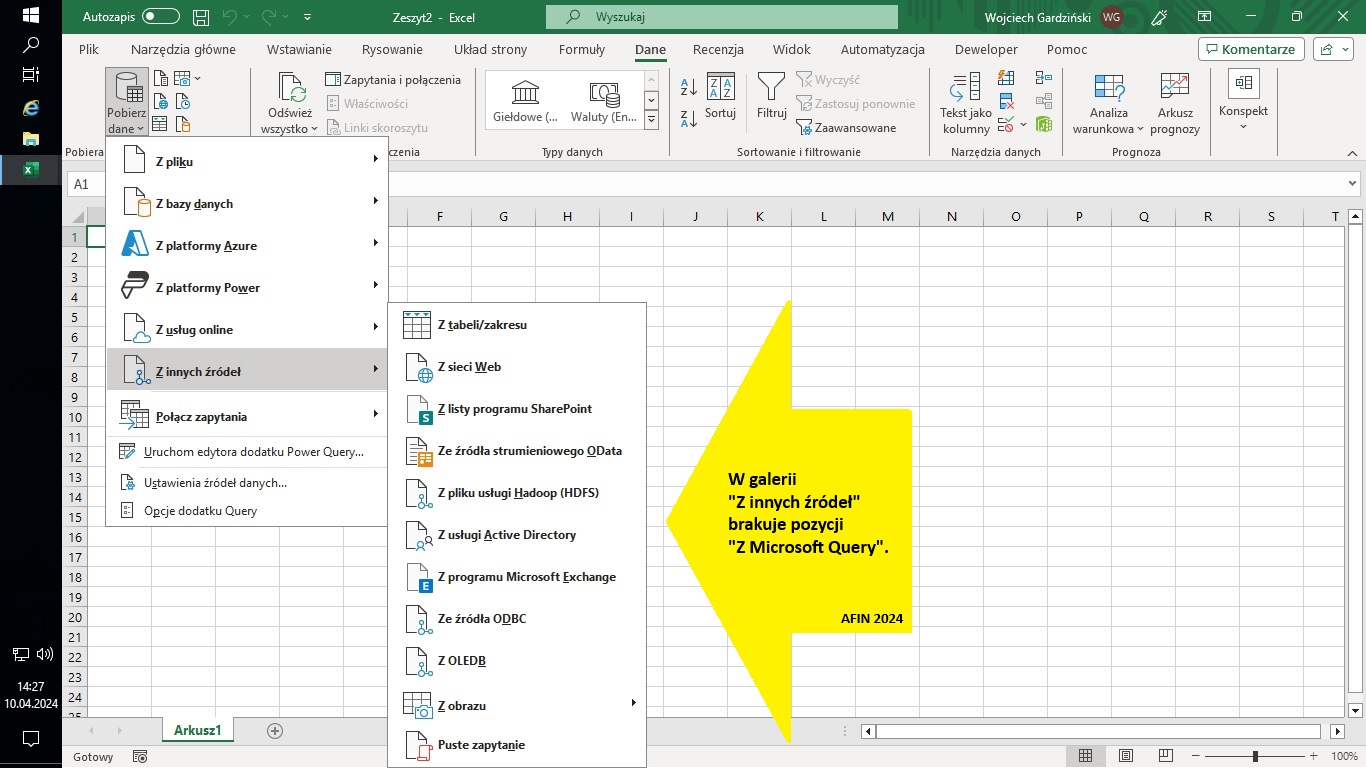The image size is (1366, 768).
Task: Open the Z pliku submenu
Action: 246,162
